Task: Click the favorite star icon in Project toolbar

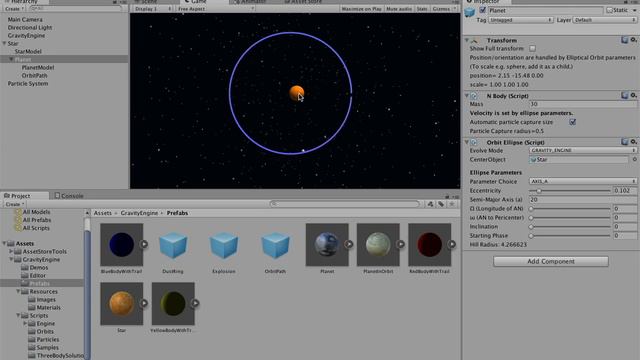Action: click(x=452, y=204)
